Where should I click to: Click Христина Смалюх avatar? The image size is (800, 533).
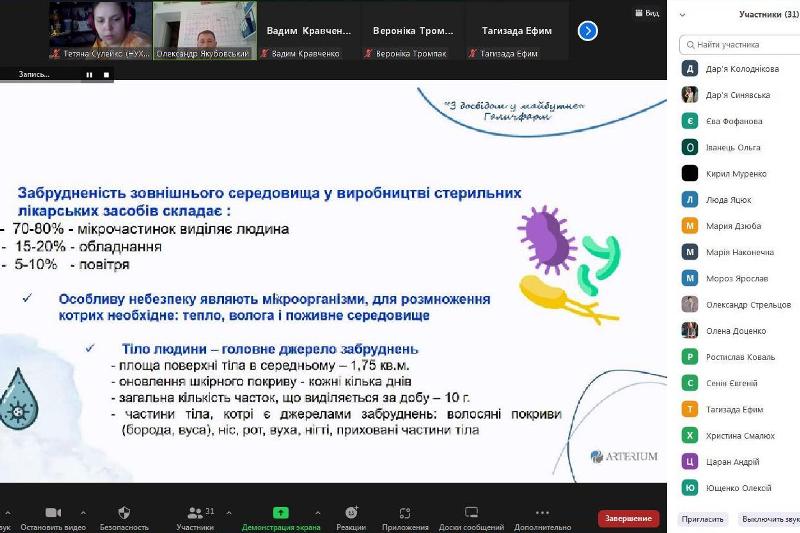[690, 435]
